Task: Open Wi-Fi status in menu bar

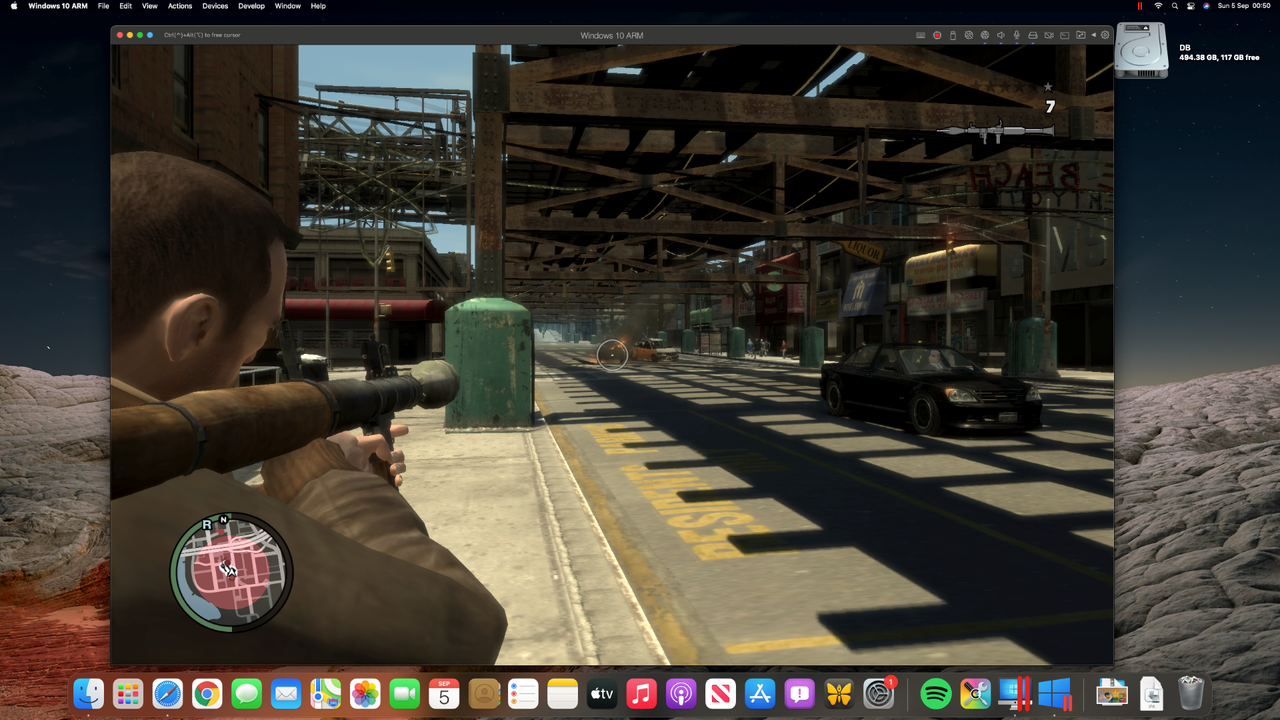Action: (x=1158, y=6)
